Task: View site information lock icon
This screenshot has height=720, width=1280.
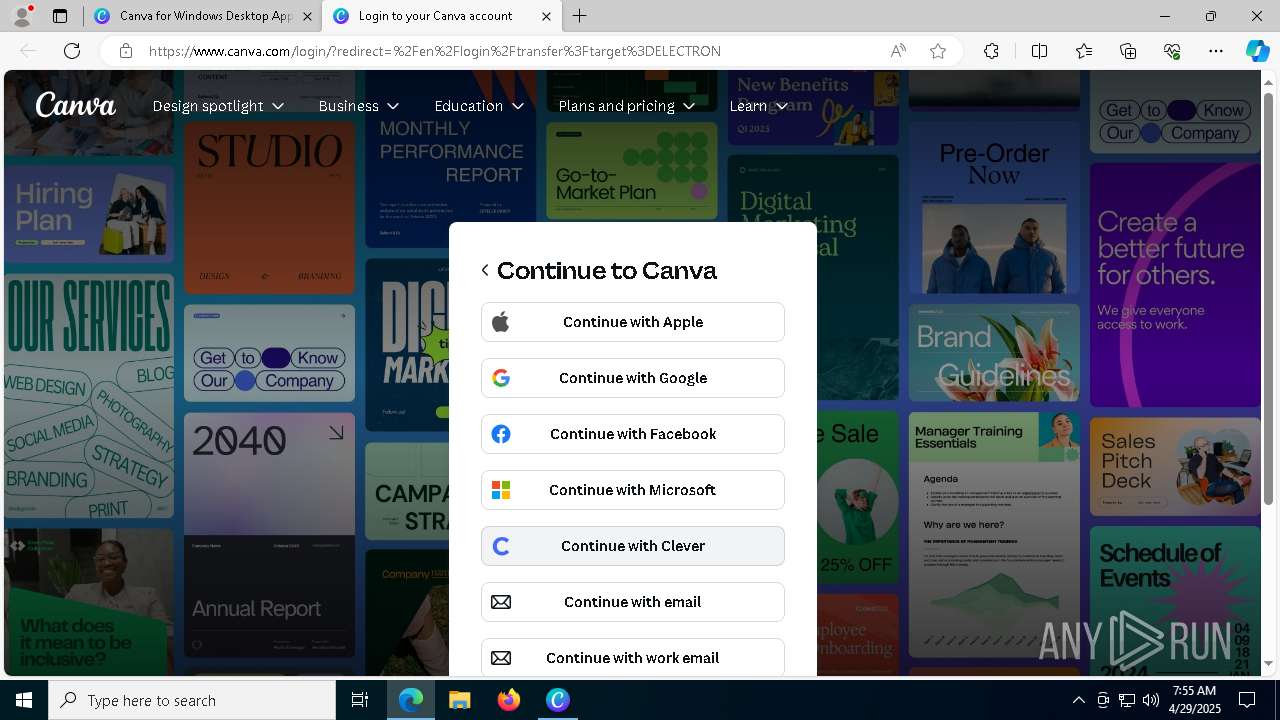Action: pyautogui.click(x=125, y=51)
